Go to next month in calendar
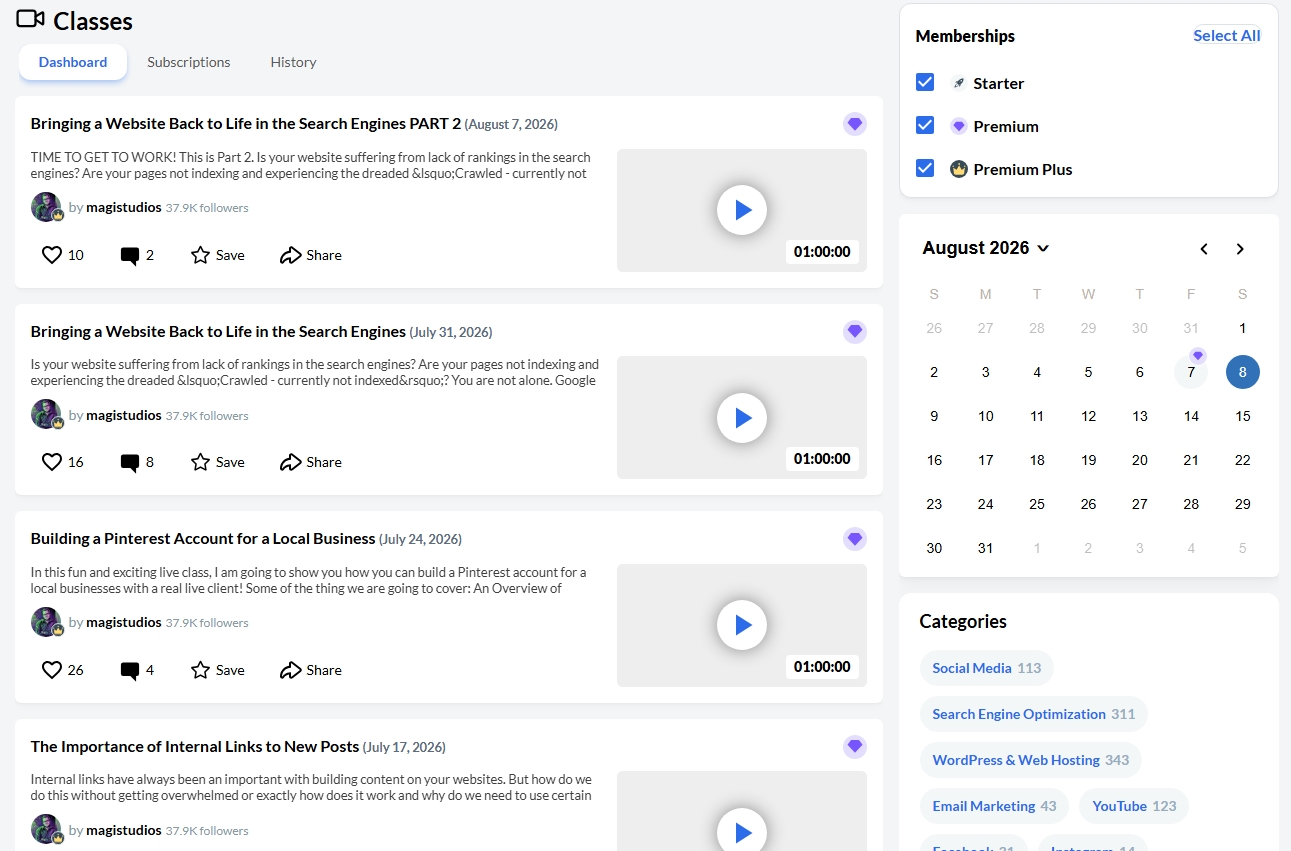Image resolution: width=1291 pixels, height=851 pixels. pos(1240,249)
